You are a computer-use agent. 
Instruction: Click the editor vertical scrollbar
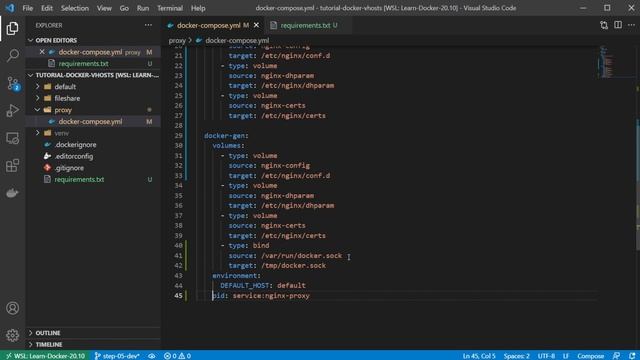point(638,184)
